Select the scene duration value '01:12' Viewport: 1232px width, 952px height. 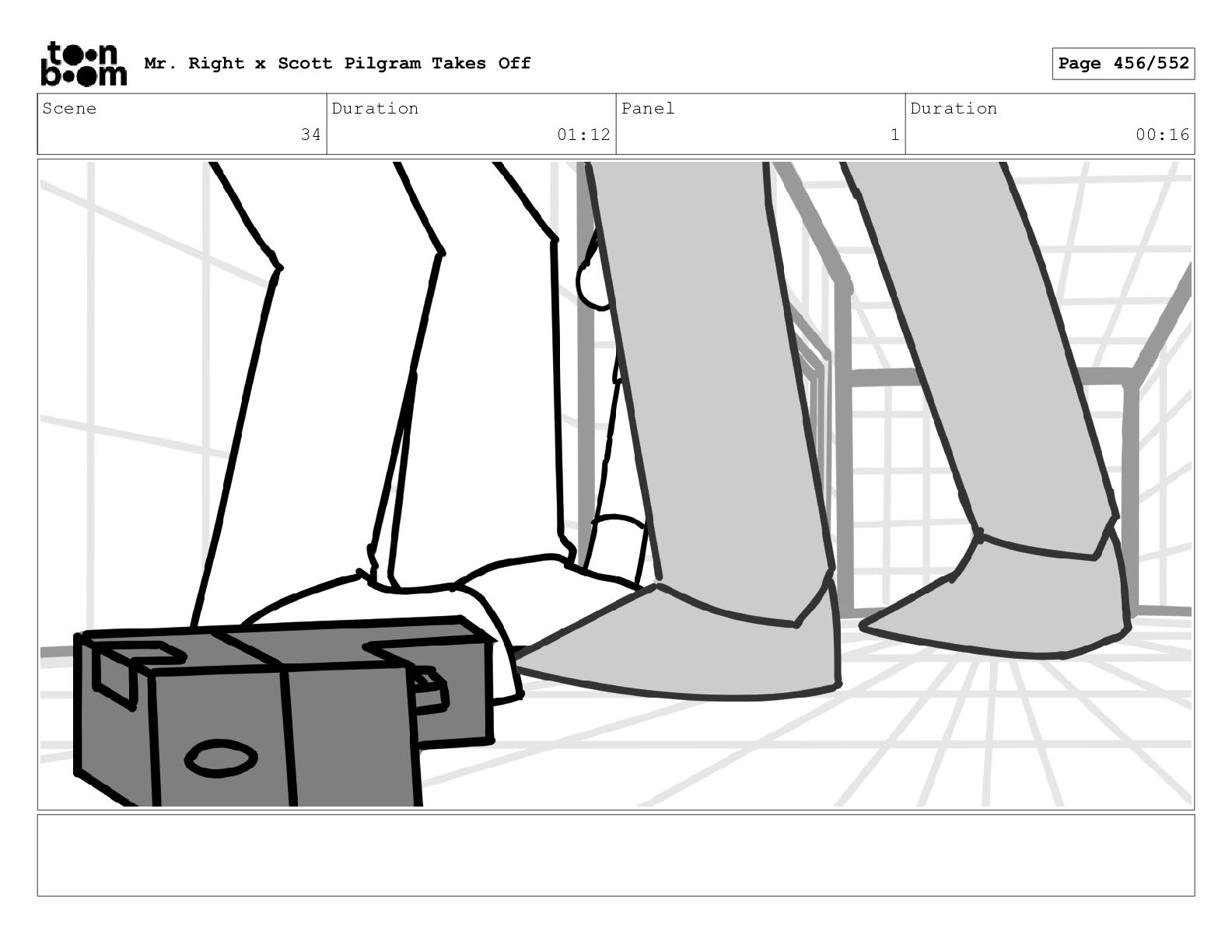point(583,135)
